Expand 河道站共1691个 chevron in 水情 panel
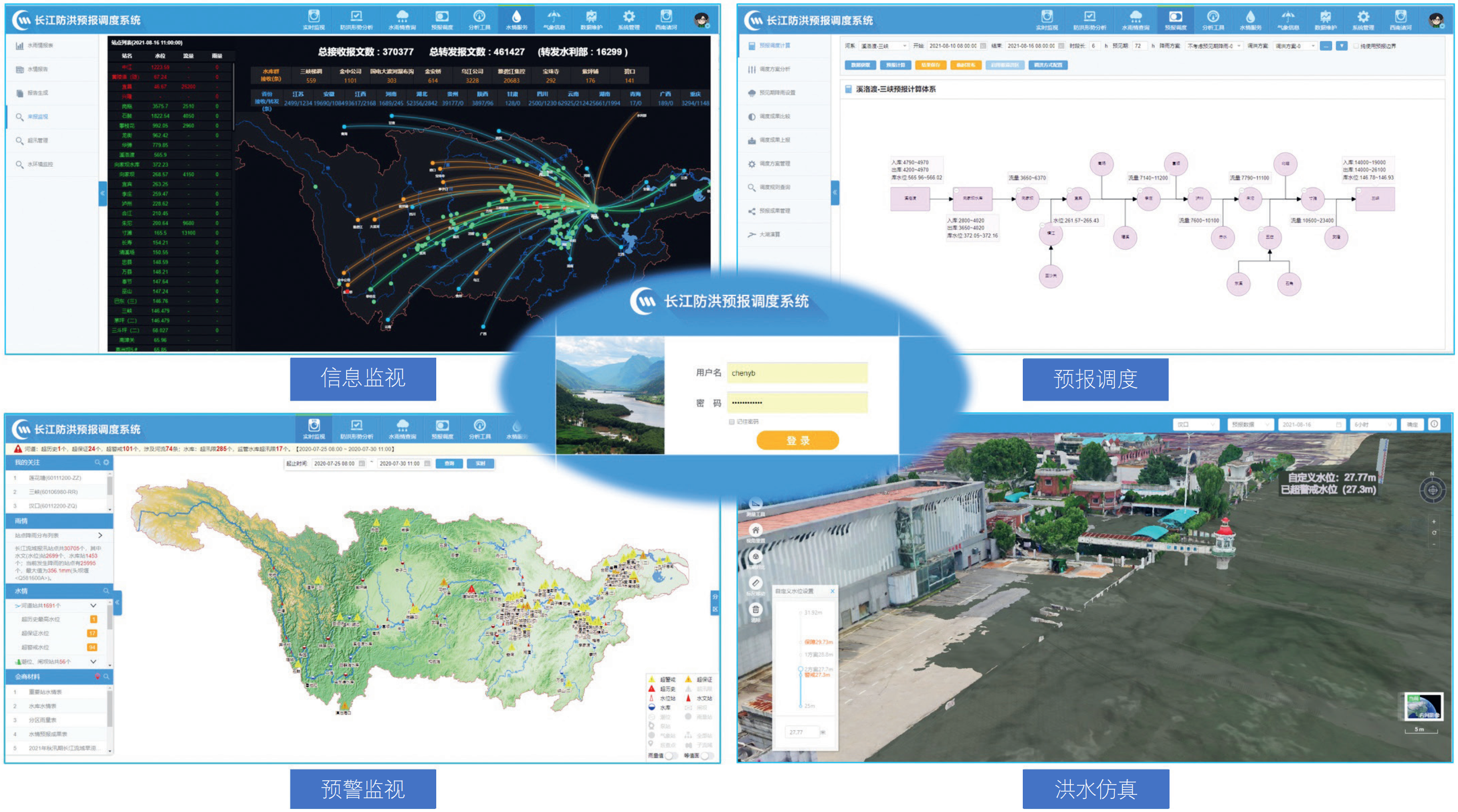Image resolution: width=1458 pixels, height=812 pixels. click(94, 606)
